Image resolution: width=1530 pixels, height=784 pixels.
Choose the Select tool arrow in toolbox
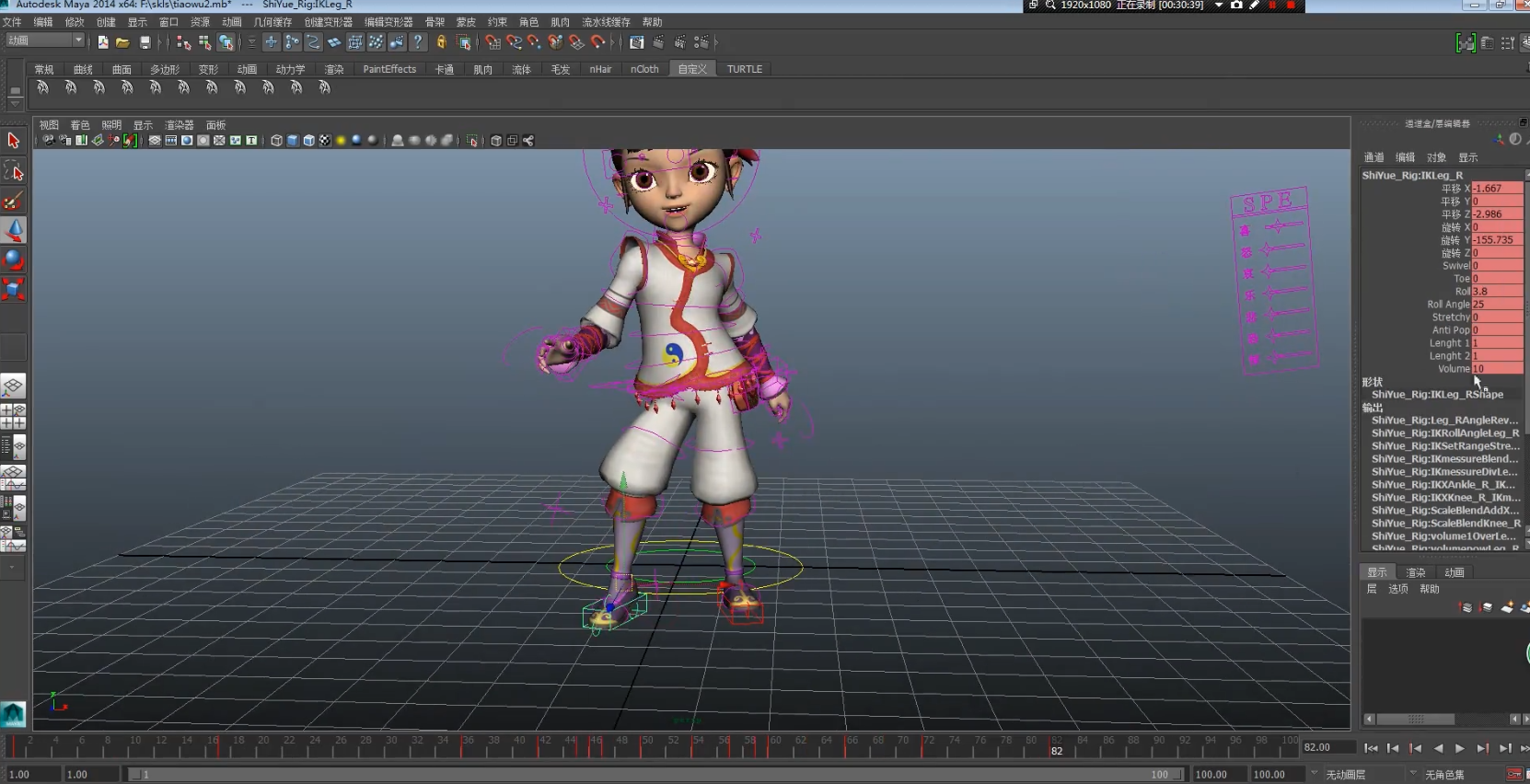(13, 141)
